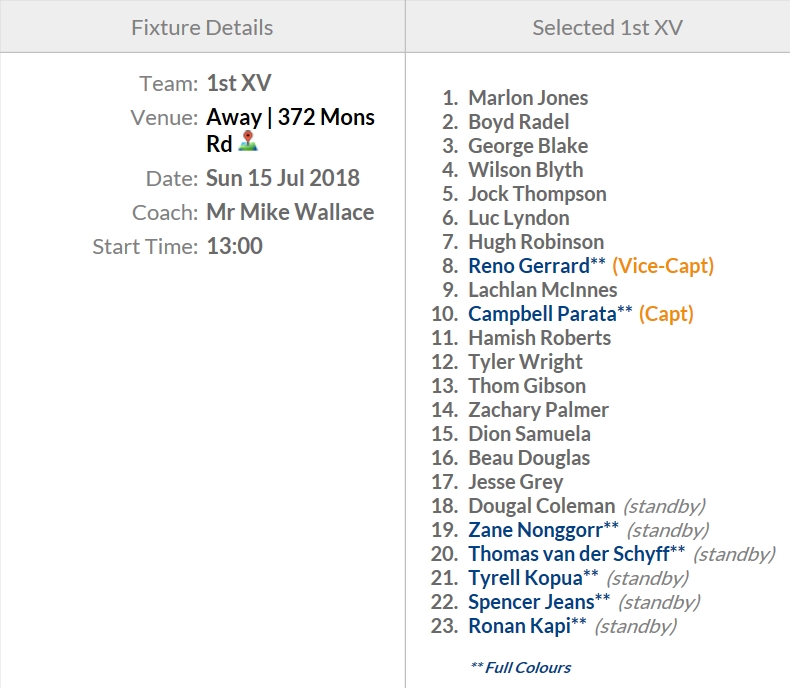The width and height of the screenshot is (790, 688).
Task: Click the orange (Capt) label
Action: coord(666,314)
